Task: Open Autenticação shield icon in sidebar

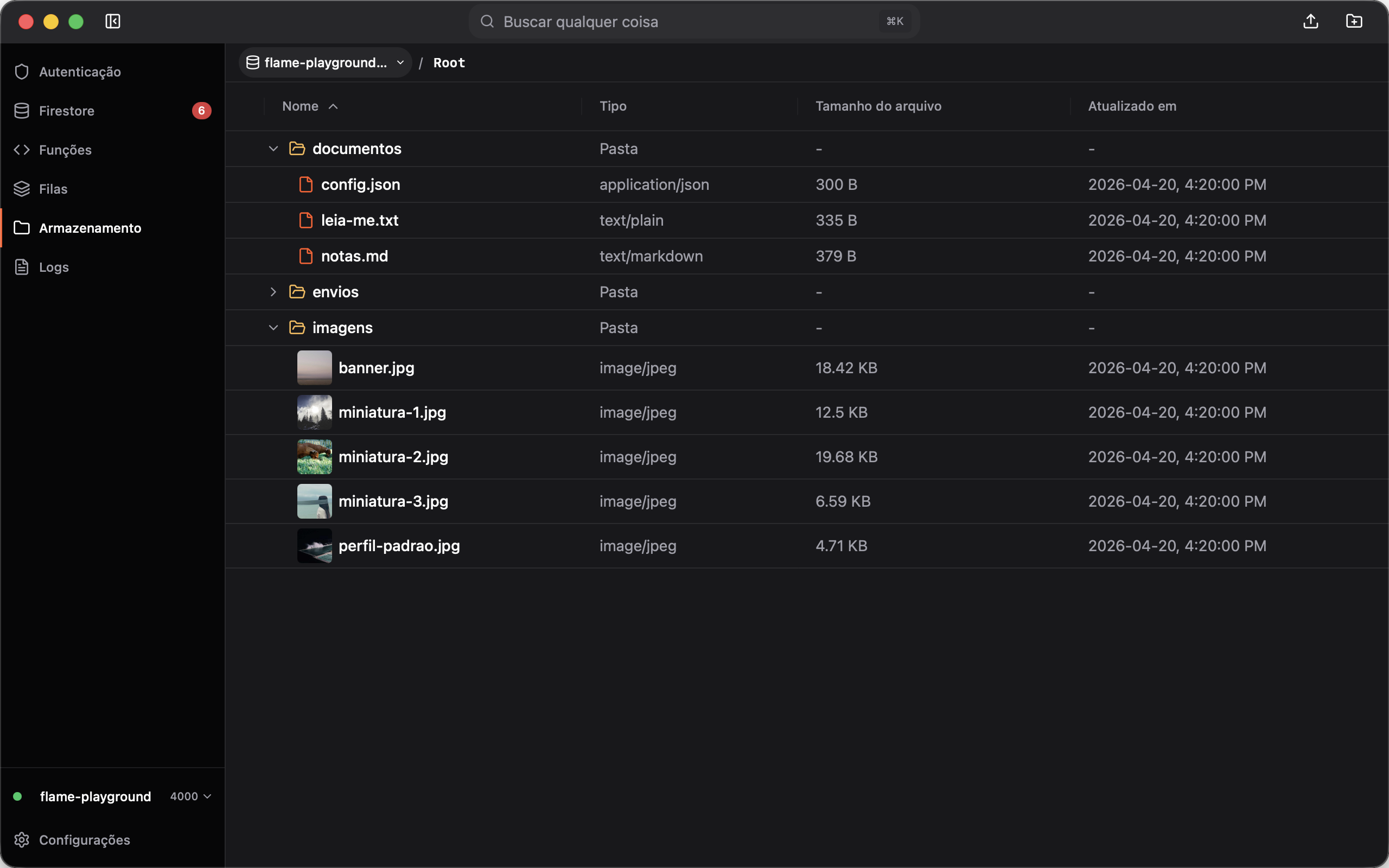Action: pyautogui.click(x=22, y=72)
